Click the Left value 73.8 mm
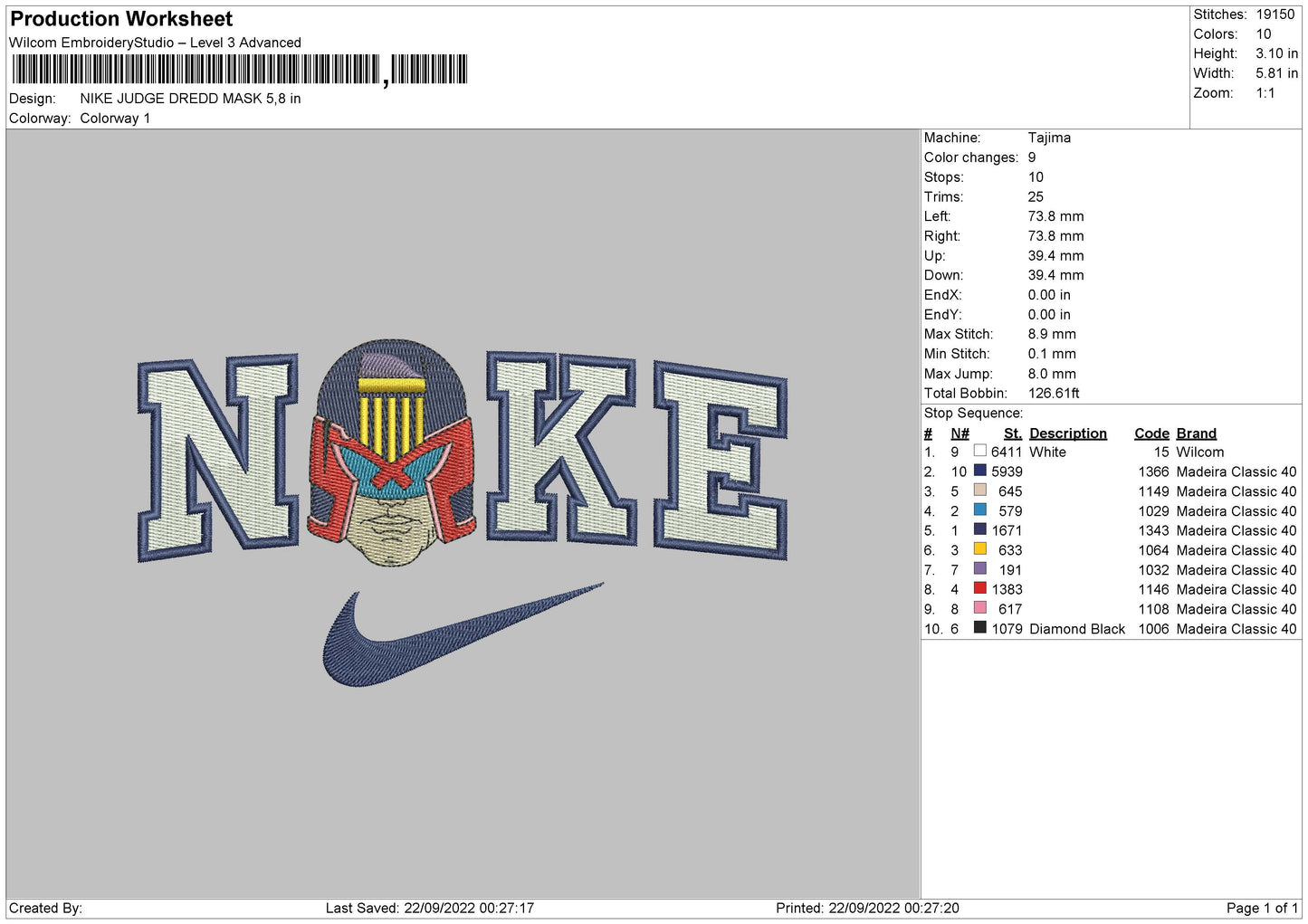Viewport: 1308px width, 924px height. point(1055,216)
